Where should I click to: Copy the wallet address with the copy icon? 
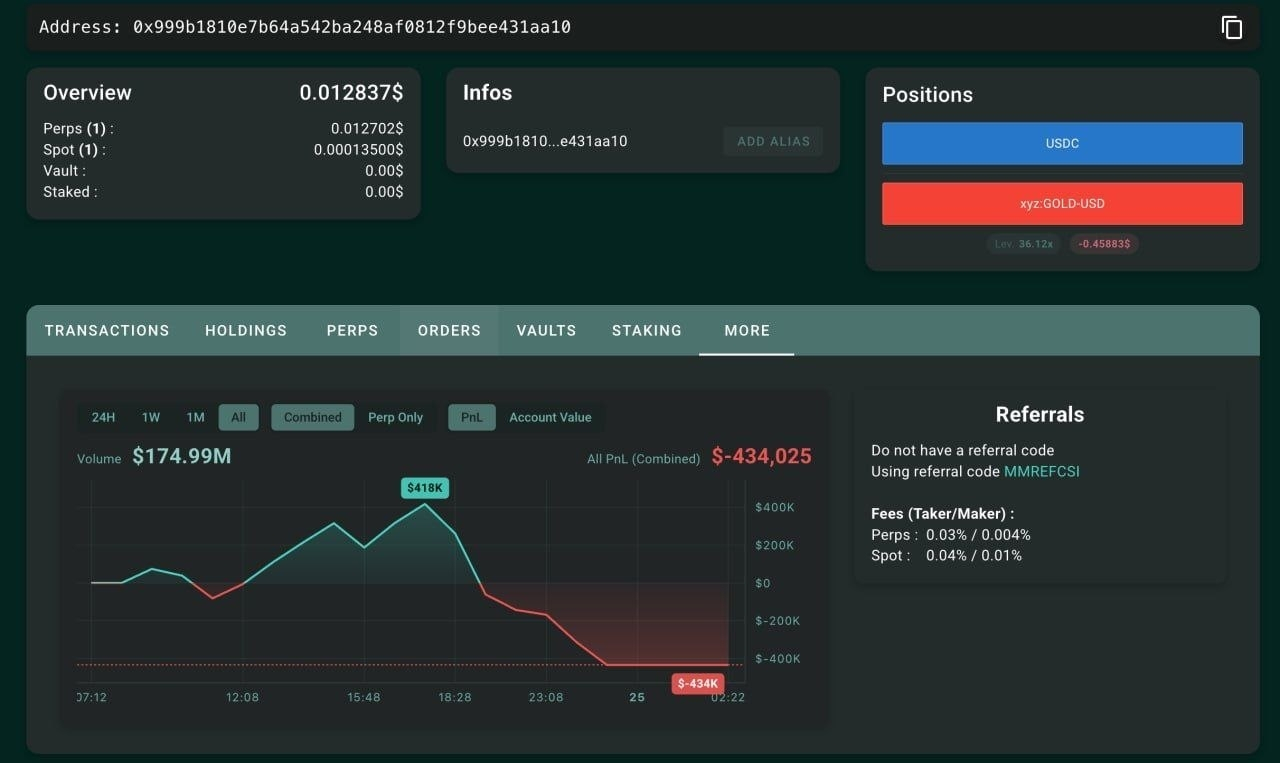point(1232,28)
